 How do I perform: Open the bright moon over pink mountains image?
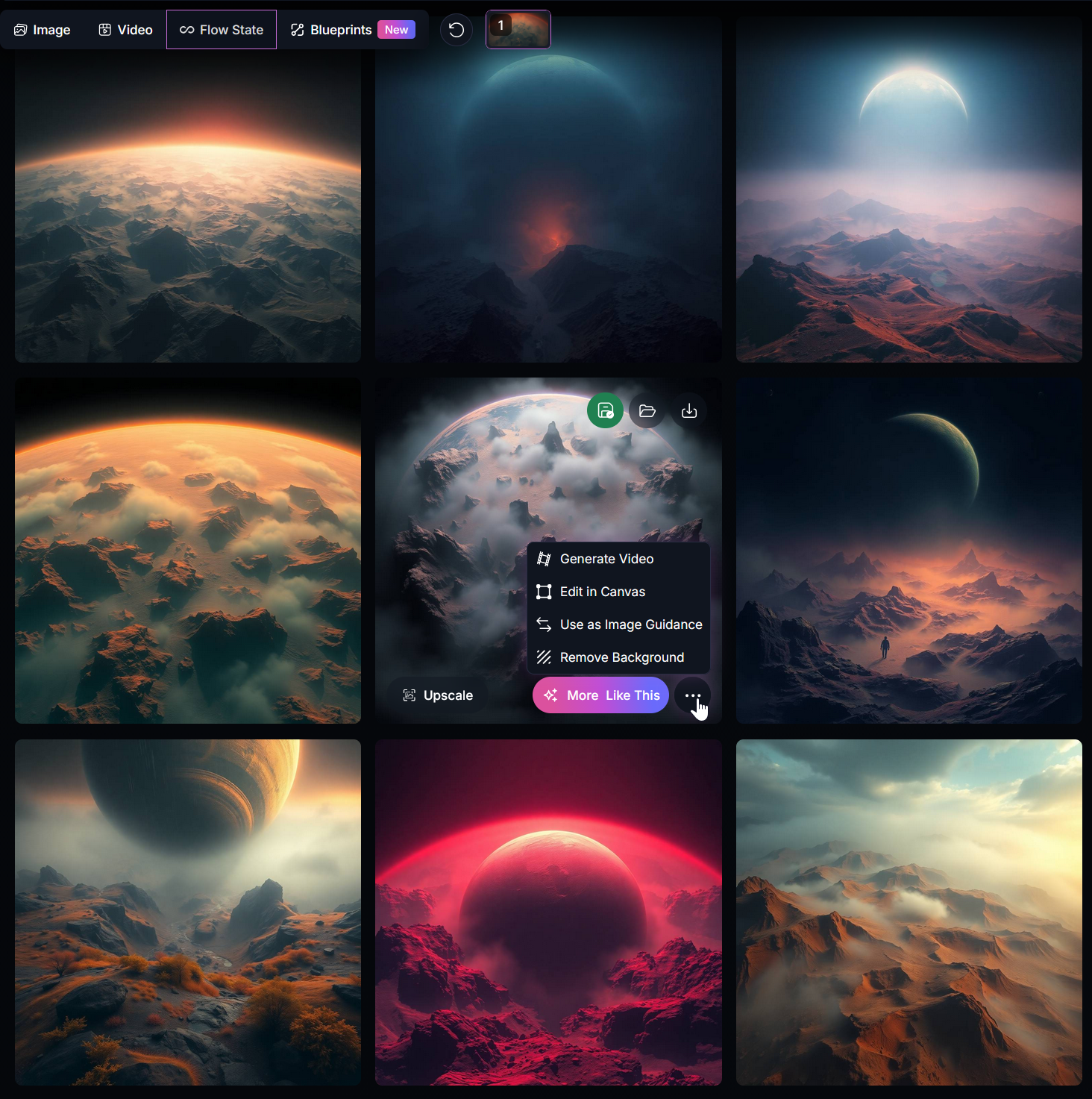pyautogui.click(x=909, y=190)
